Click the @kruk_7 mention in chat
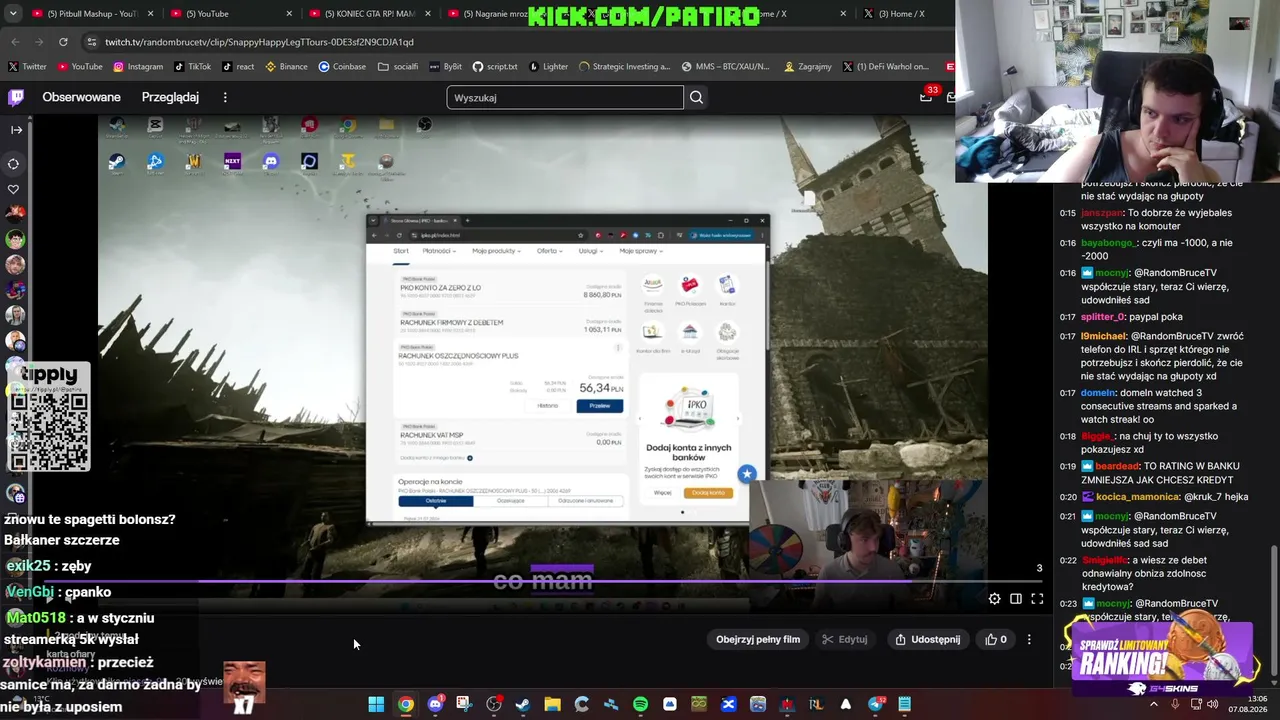 pyautogui.click(x=1204, y=497)
